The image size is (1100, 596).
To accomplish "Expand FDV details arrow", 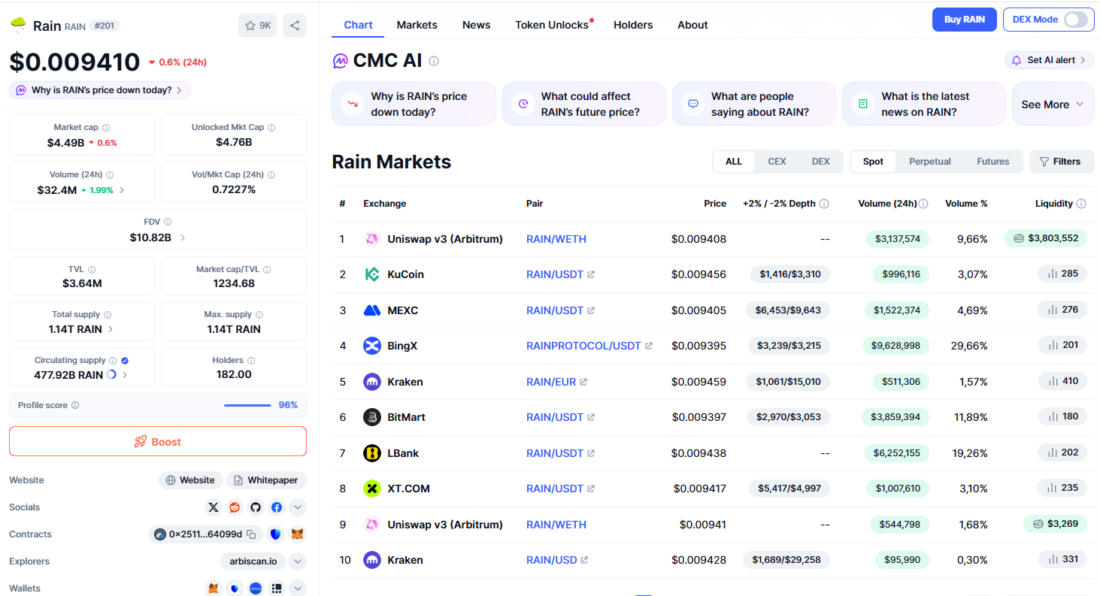I will 182,238.
